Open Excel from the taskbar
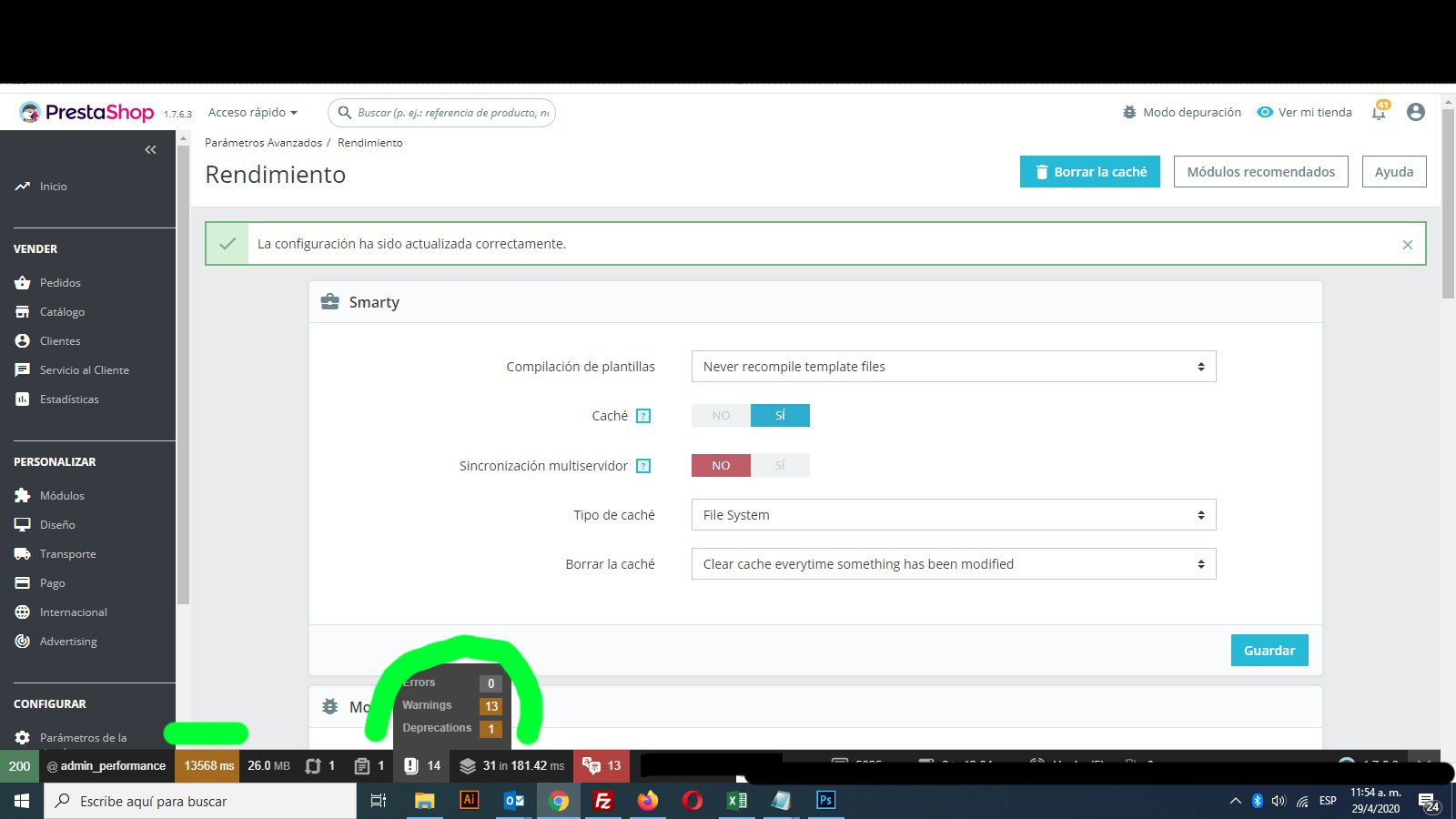The width and height of the screenshot is (1456, 819). point(736,801)
